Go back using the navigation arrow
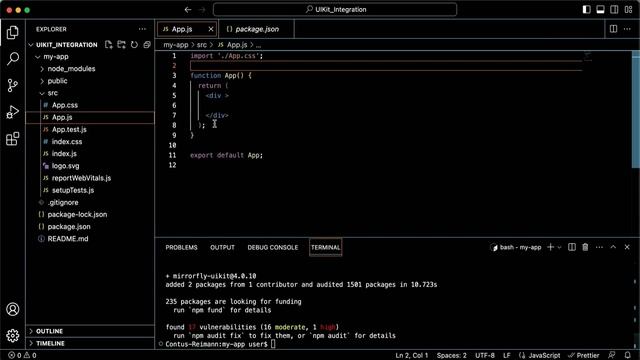 pyautogui.click(x=188, y=9)
